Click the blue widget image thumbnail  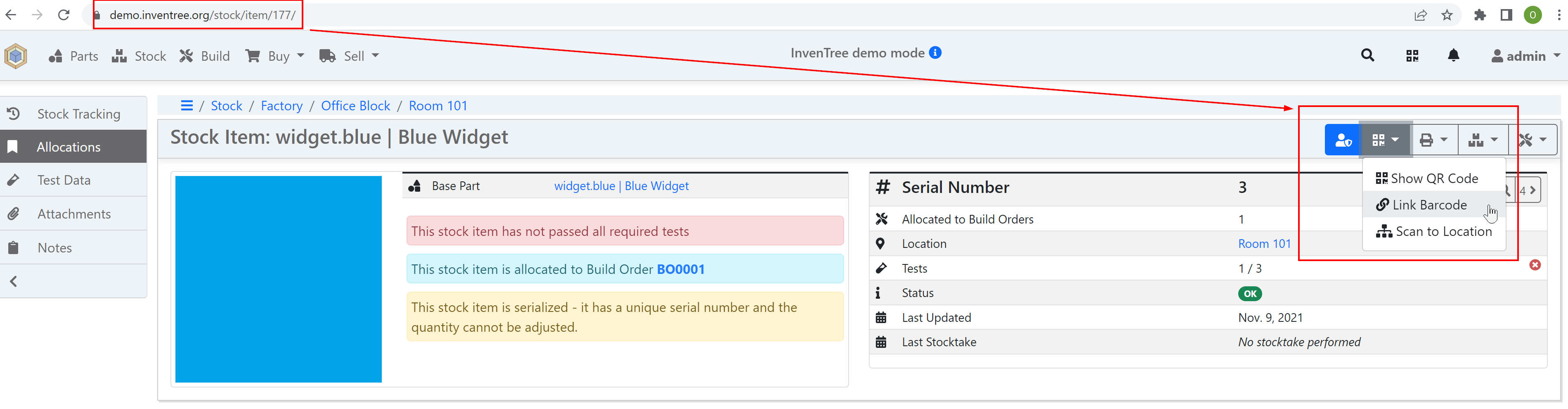coord(278,279)
